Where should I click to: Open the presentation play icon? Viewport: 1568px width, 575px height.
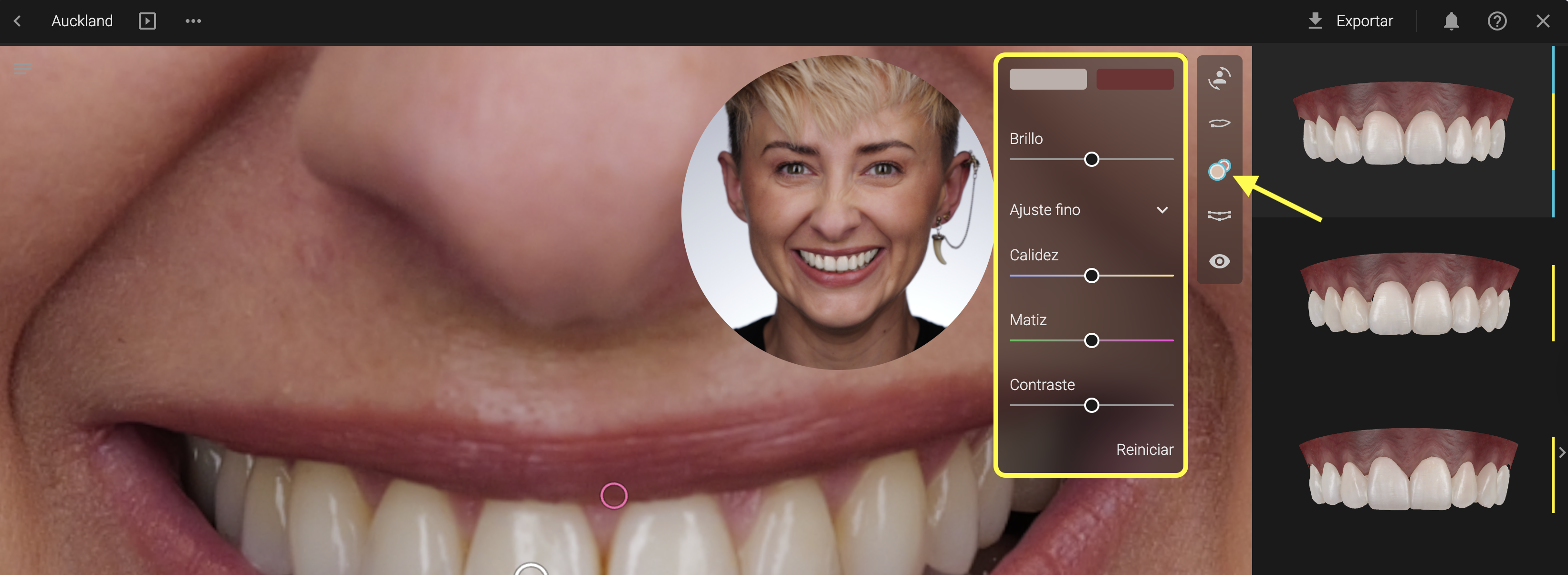[146, 21]
